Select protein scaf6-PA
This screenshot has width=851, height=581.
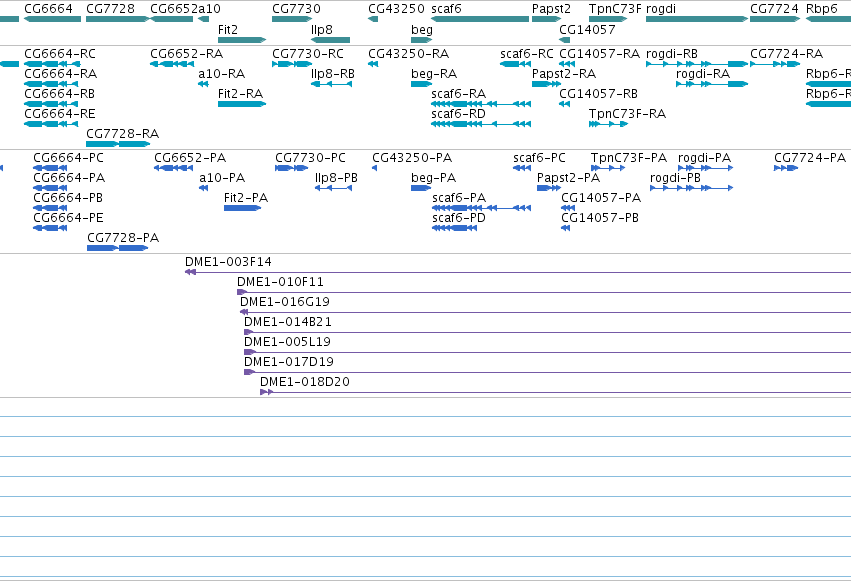coord(481,208)
